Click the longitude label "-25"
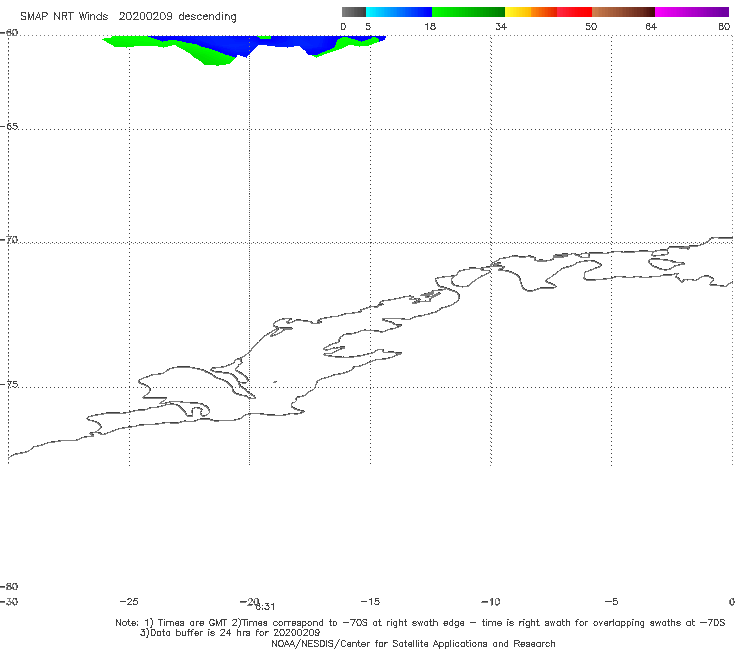This screenshot has width=740, height=650. pyautogui.click(x=129, y=602)
